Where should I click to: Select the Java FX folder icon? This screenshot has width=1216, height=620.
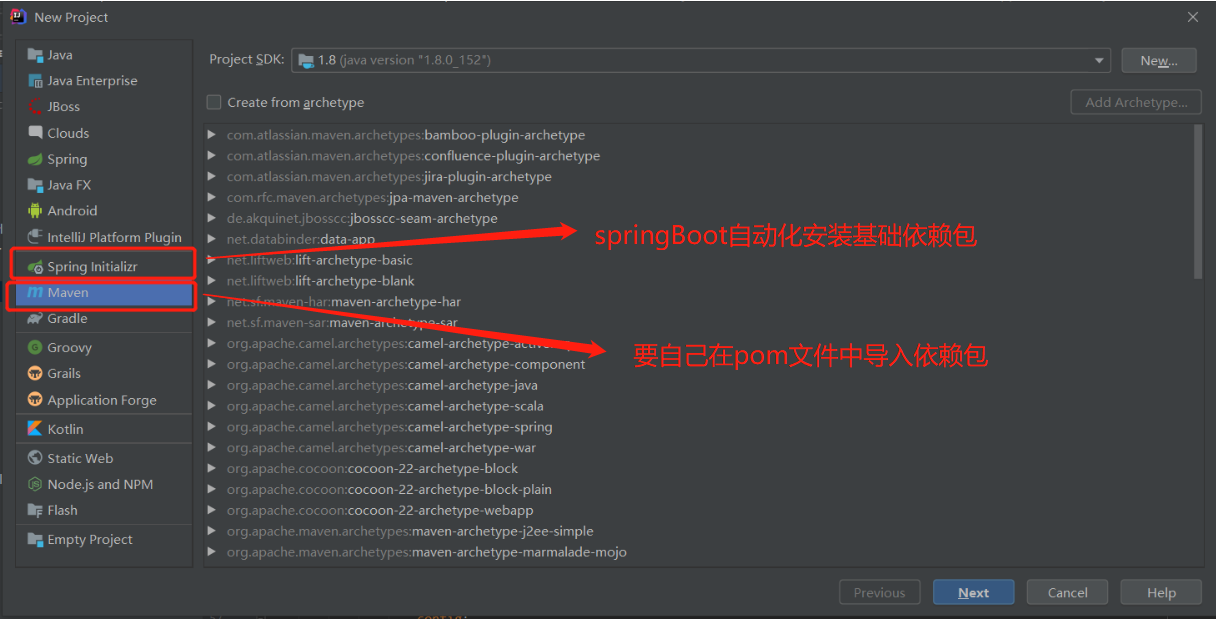pyautogui.click(x=36, y=185)
